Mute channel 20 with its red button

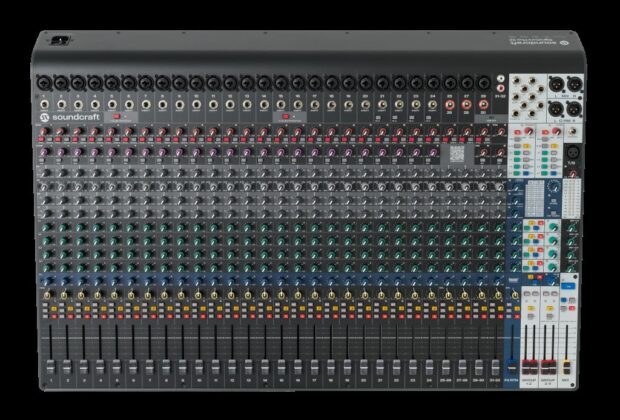[x=368, y=316]
